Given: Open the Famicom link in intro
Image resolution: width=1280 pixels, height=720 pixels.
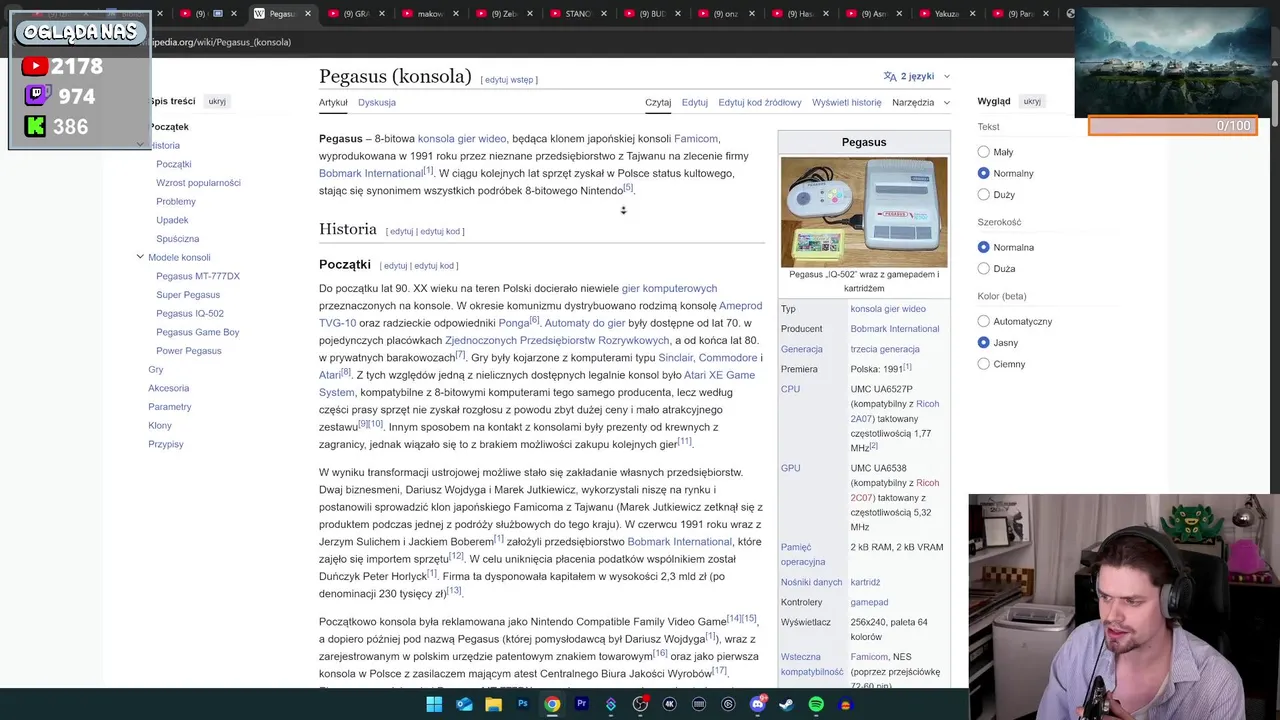Looking at the screenshot, I should (696, 139).
